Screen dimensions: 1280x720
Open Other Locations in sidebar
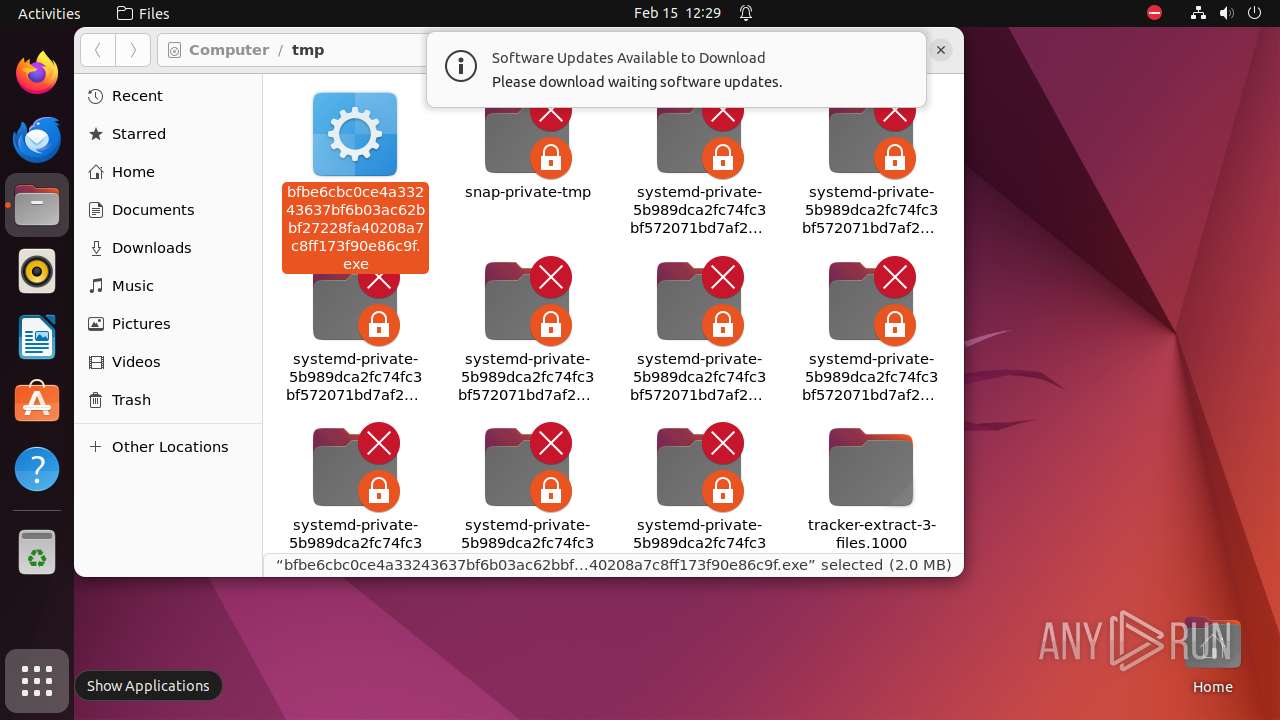point(168,447)
